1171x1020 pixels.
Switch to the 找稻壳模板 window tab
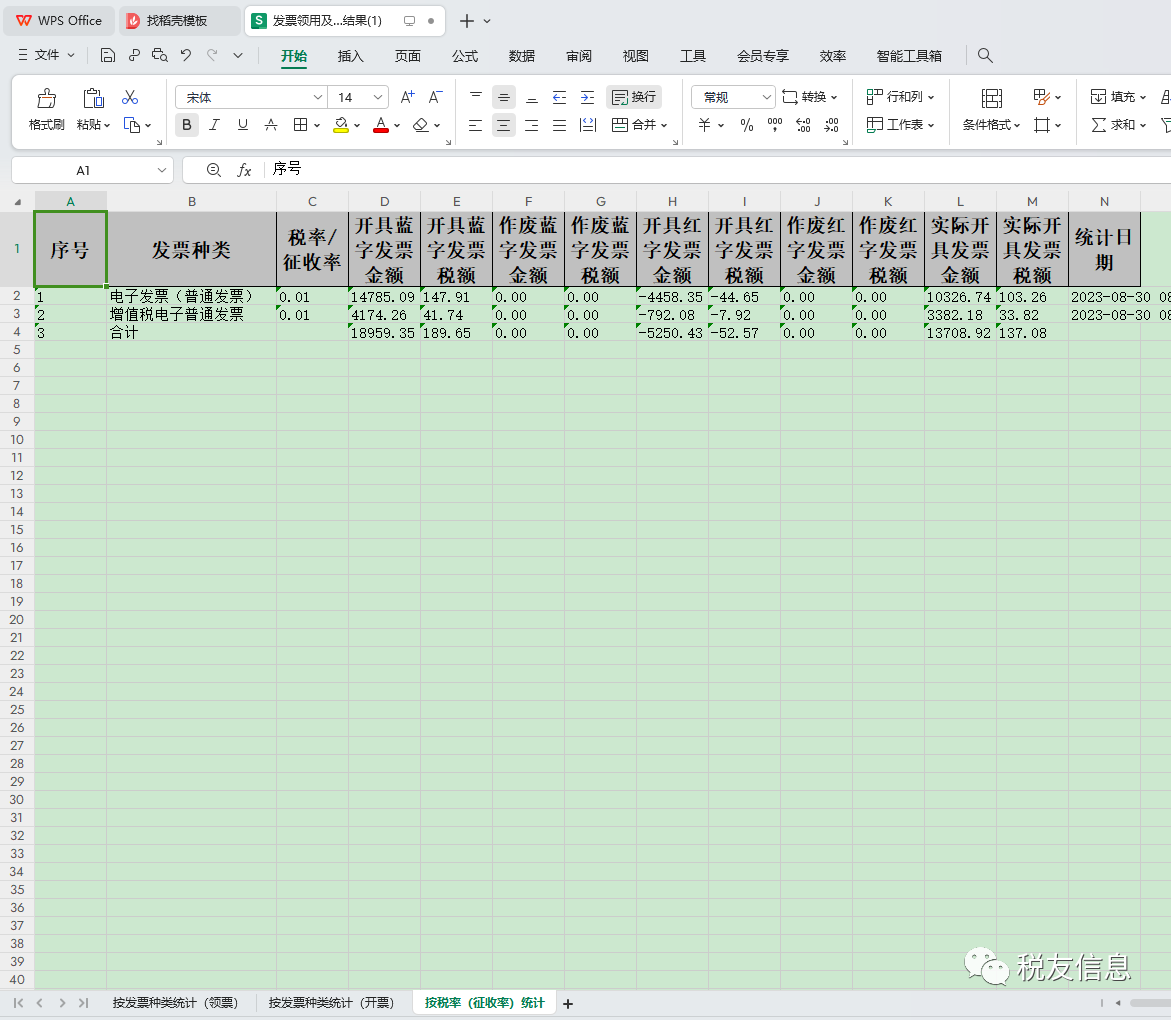(179, 21)
